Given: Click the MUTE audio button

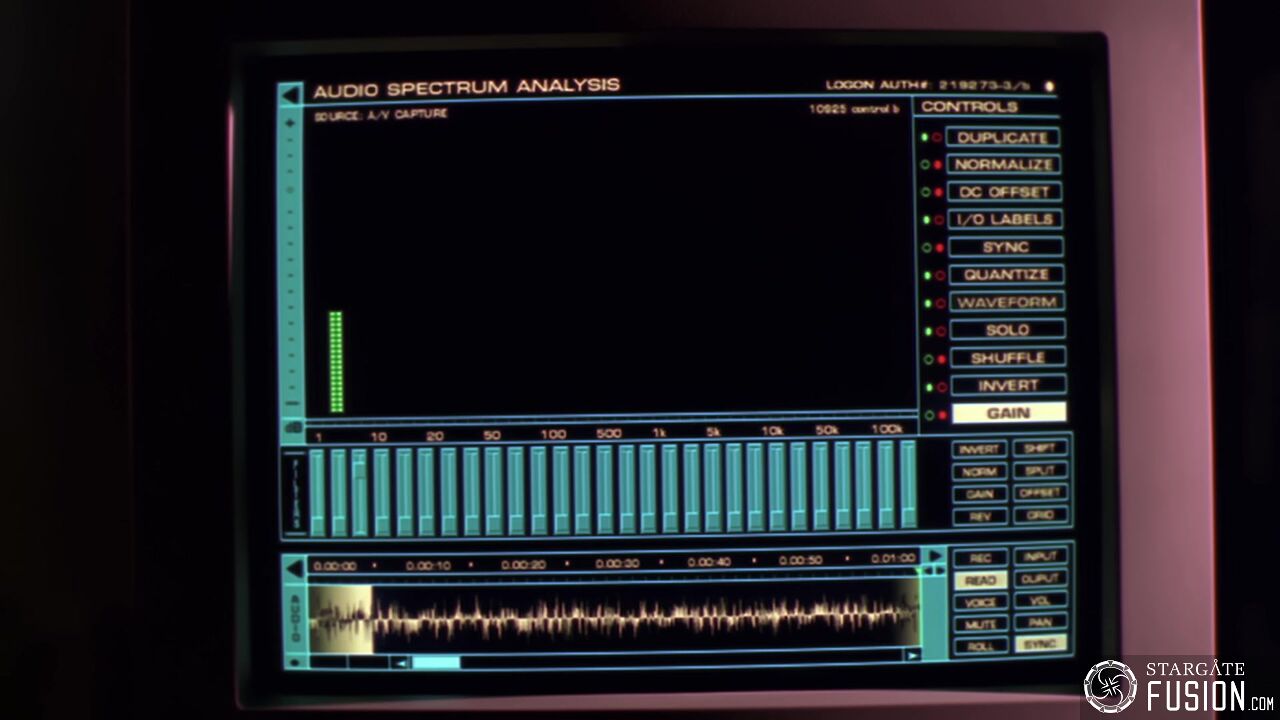Looking at the screenshot, I should [x=981, y=624].
